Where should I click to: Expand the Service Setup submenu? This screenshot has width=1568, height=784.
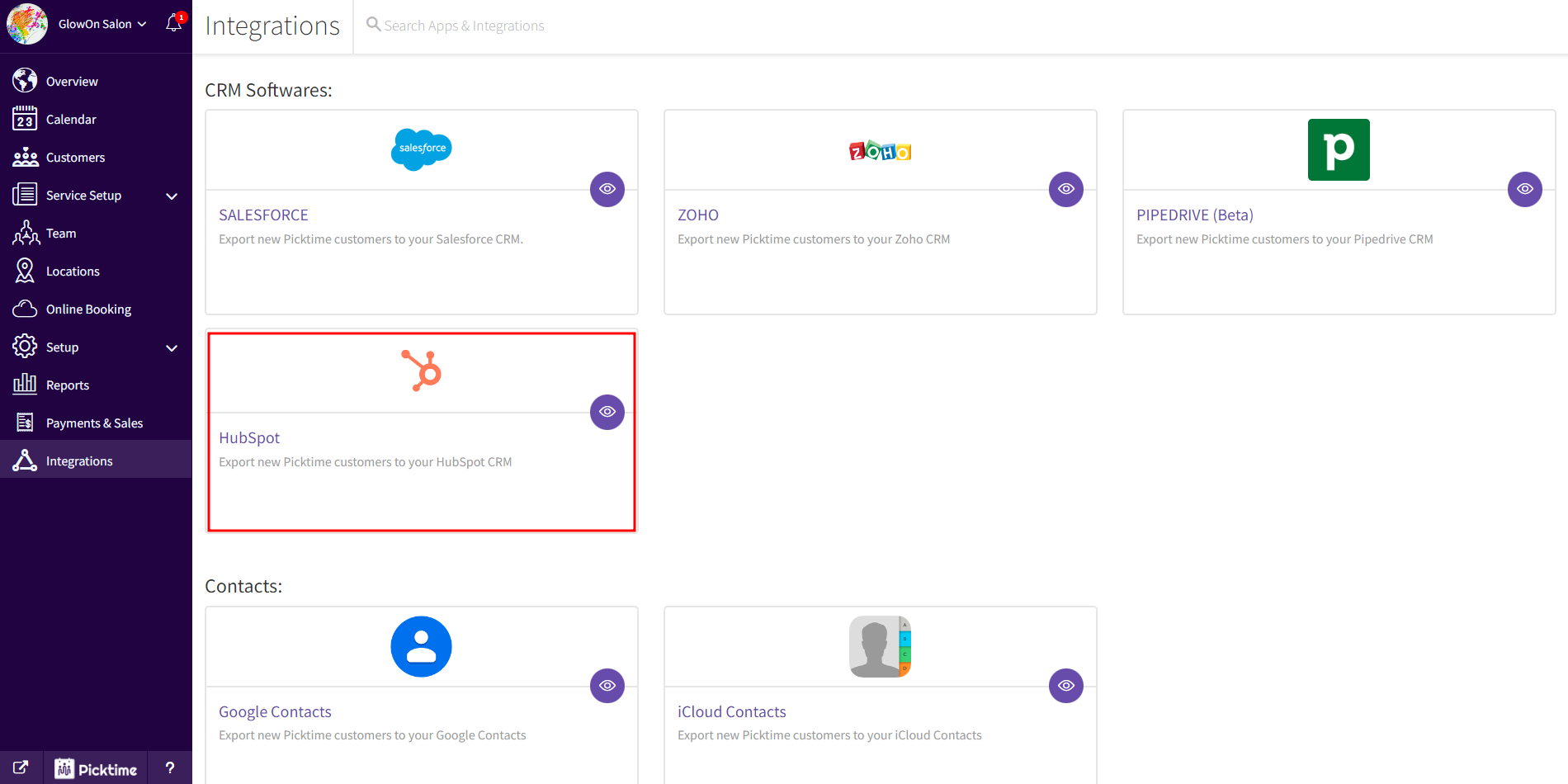[x=172, y=196]
